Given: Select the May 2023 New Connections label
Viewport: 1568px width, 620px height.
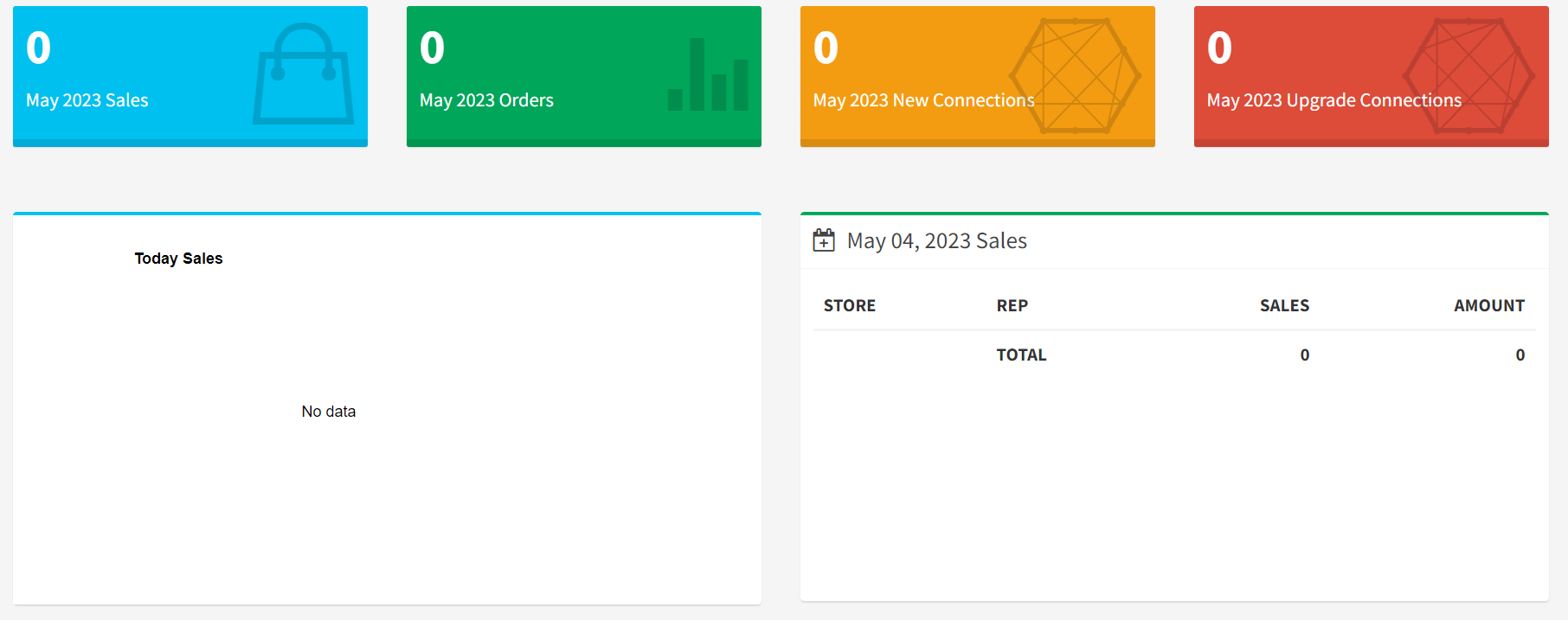Looking at the screenshot, I should coord(923,100).
